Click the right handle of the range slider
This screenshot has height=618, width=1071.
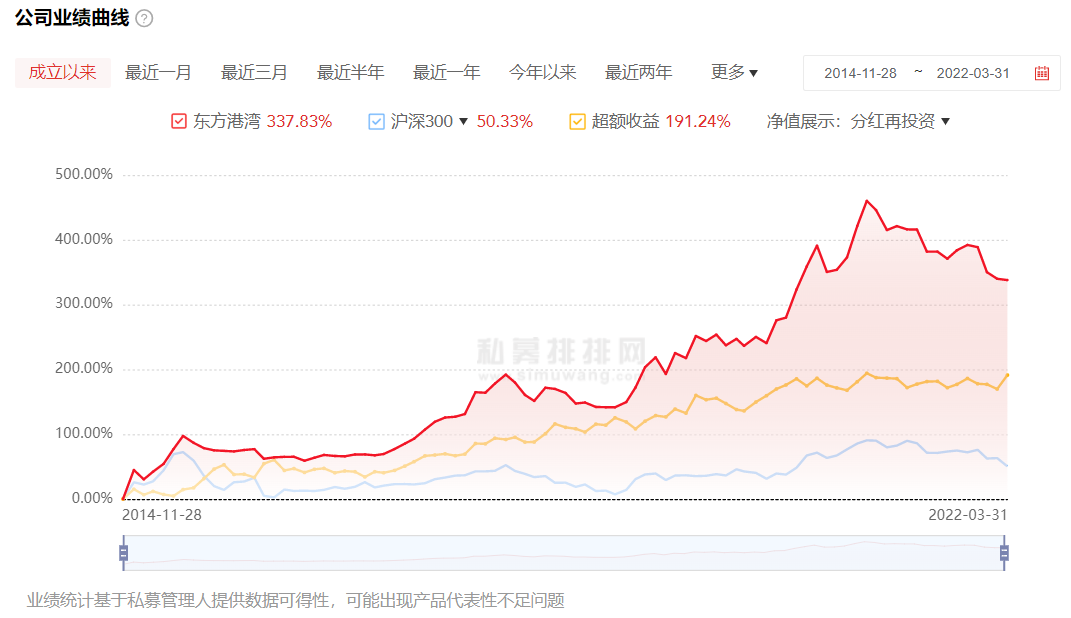click(x=1004, y=552)
